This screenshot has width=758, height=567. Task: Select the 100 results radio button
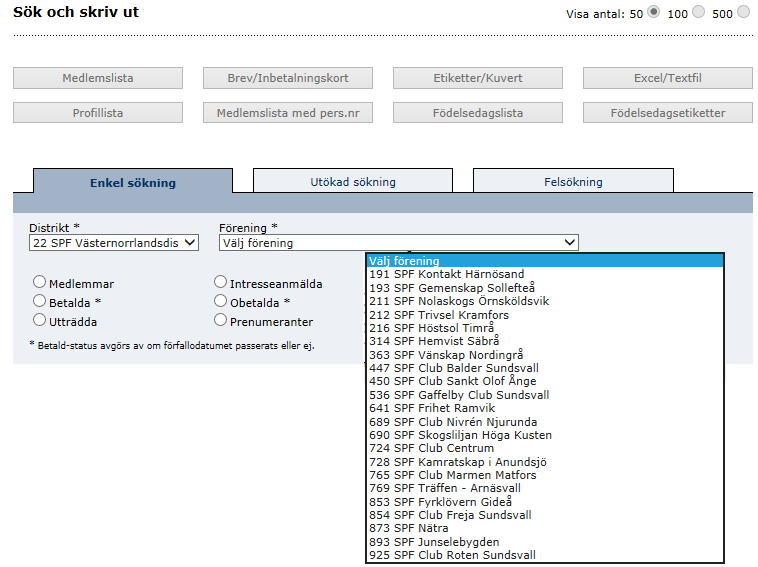click(698, 12)
